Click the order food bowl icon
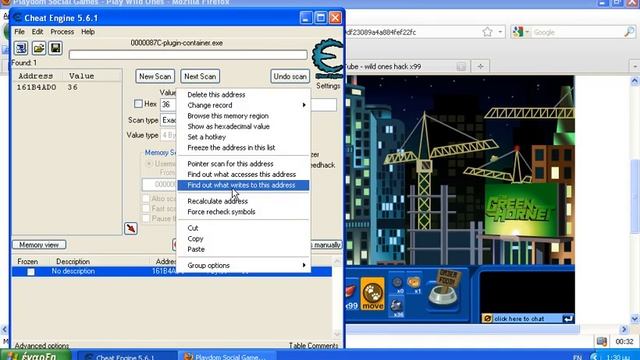Viewport: 640px width, 360px height. pos(444,289)
